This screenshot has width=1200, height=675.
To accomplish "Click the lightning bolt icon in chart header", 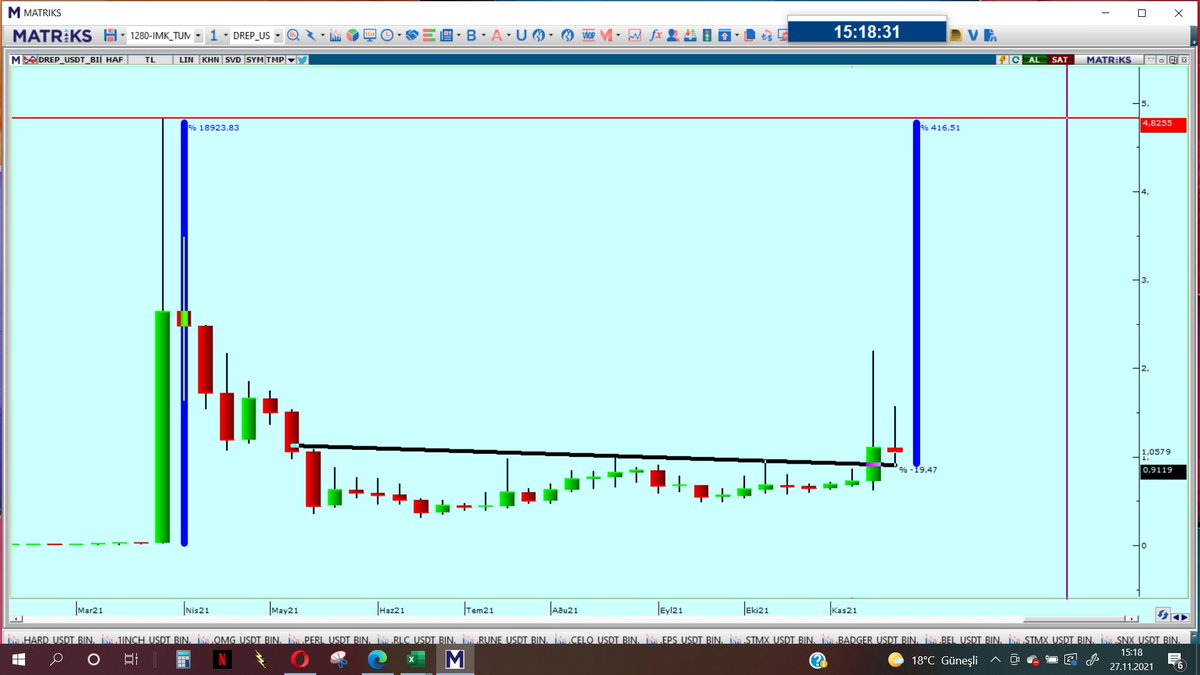I will [x=1002, y=60].
